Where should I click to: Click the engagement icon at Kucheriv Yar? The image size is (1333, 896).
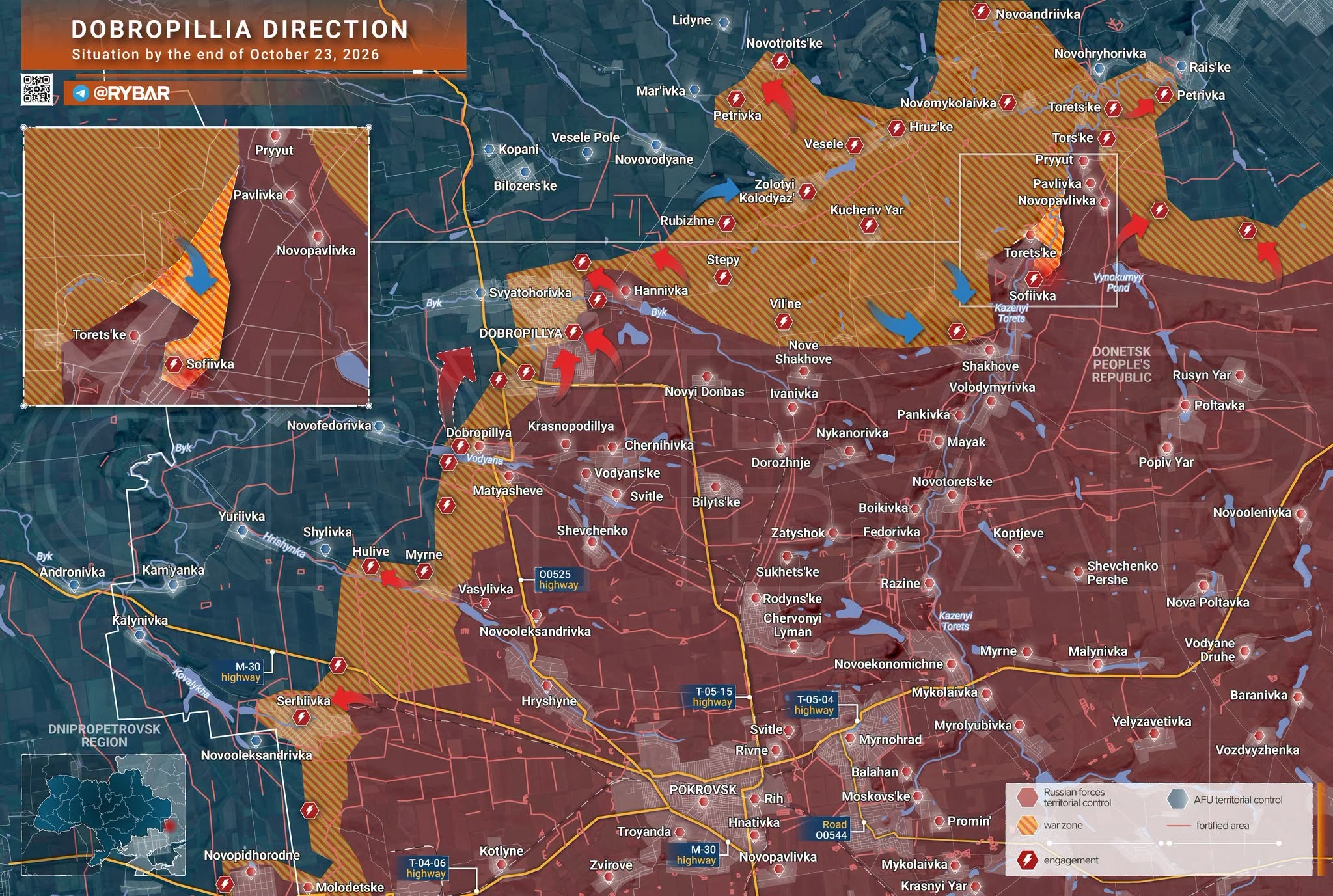(869, 226)
